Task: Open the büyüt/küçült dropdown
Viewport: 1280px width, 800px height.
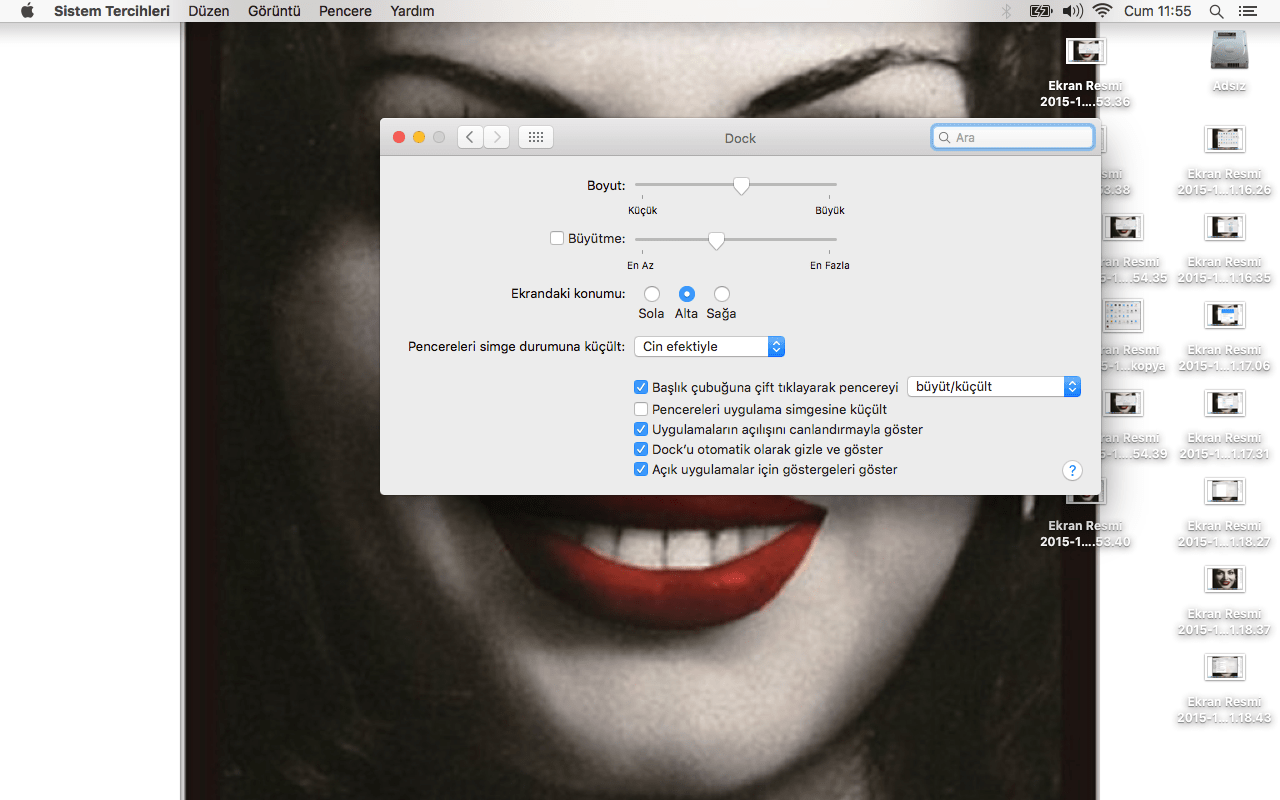Action: 993,386
